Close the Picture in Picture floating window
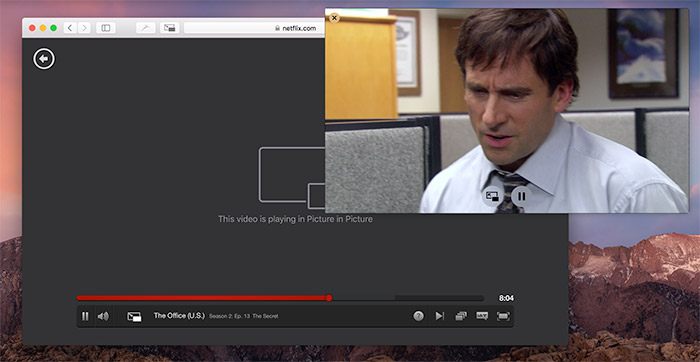Viewport: 700px width, 362px height. pos(334,18)
